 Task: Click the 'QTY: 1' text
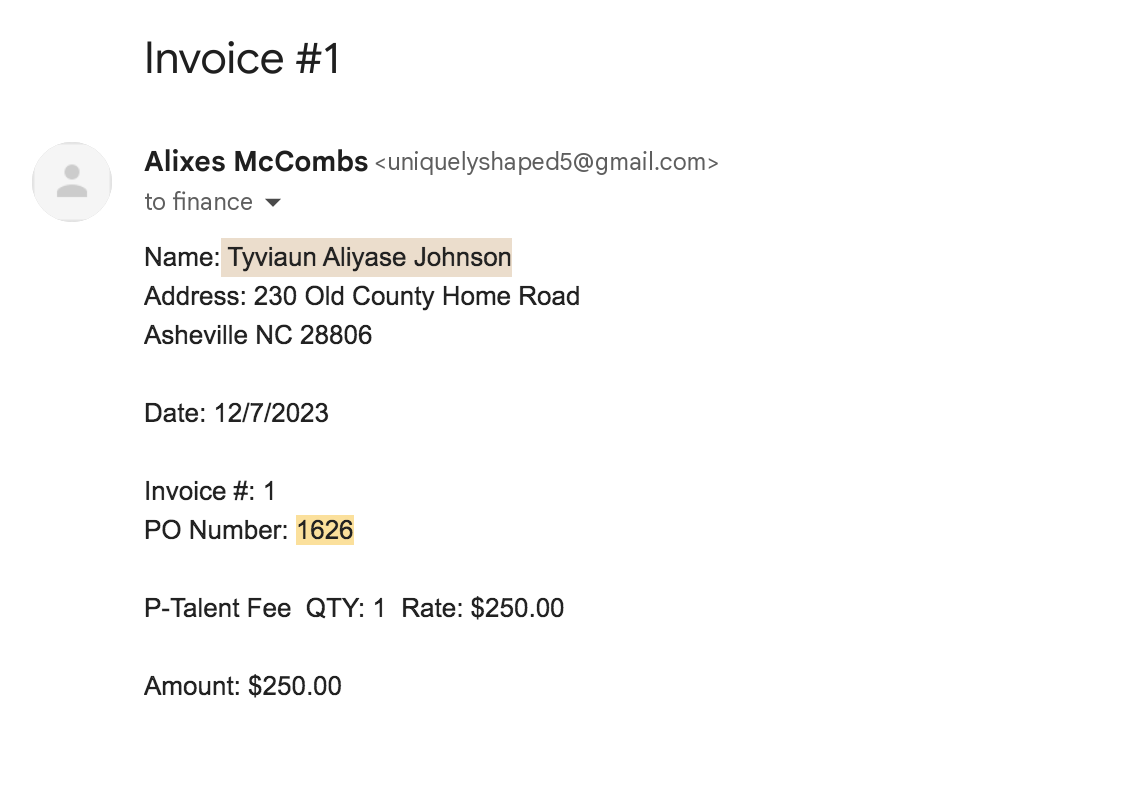(345, 608)
